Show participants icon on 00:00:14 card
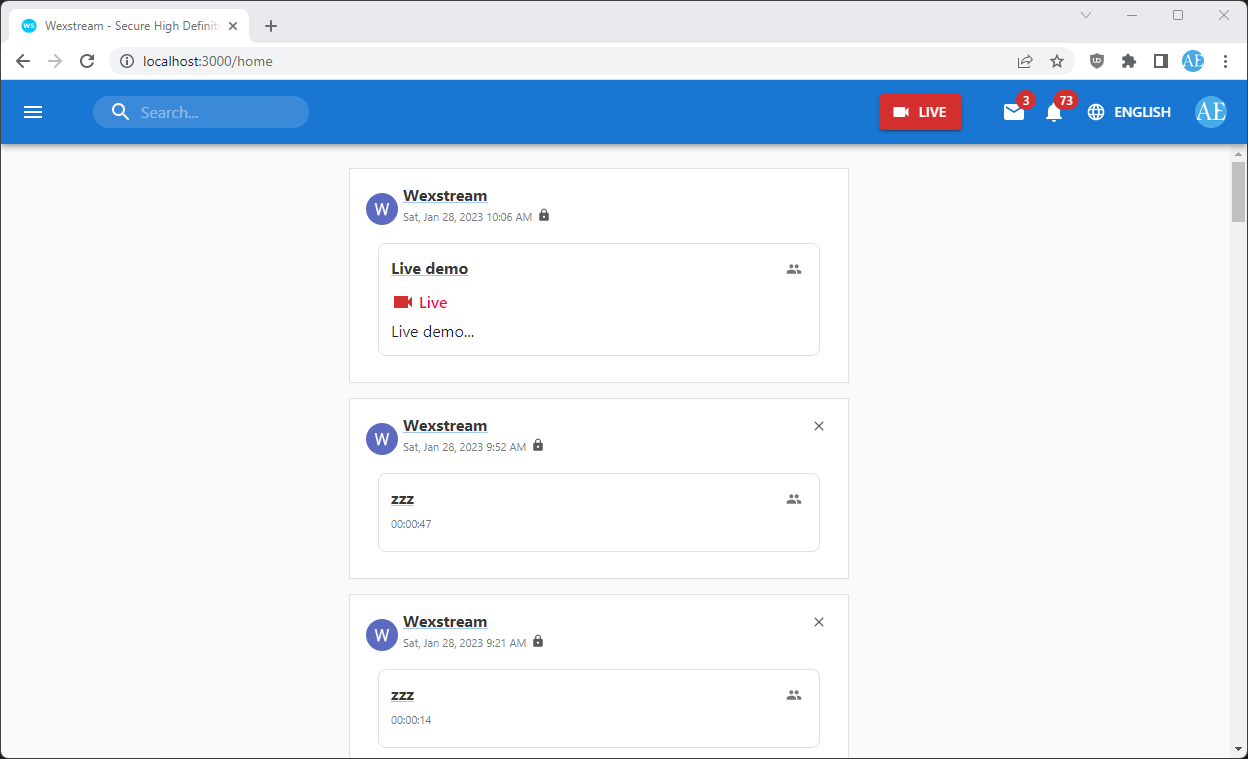1248x759 pixels. point(794,695)
